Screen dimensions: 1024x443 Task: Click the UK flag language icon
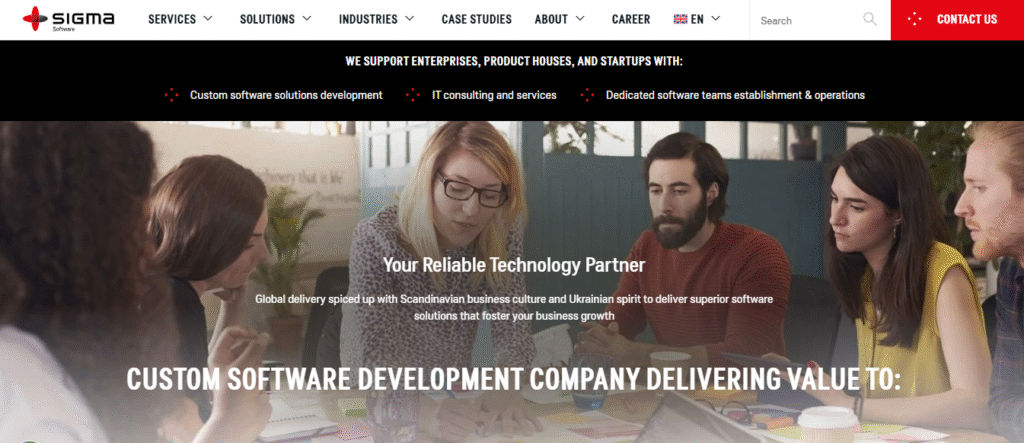coord(680,19)
